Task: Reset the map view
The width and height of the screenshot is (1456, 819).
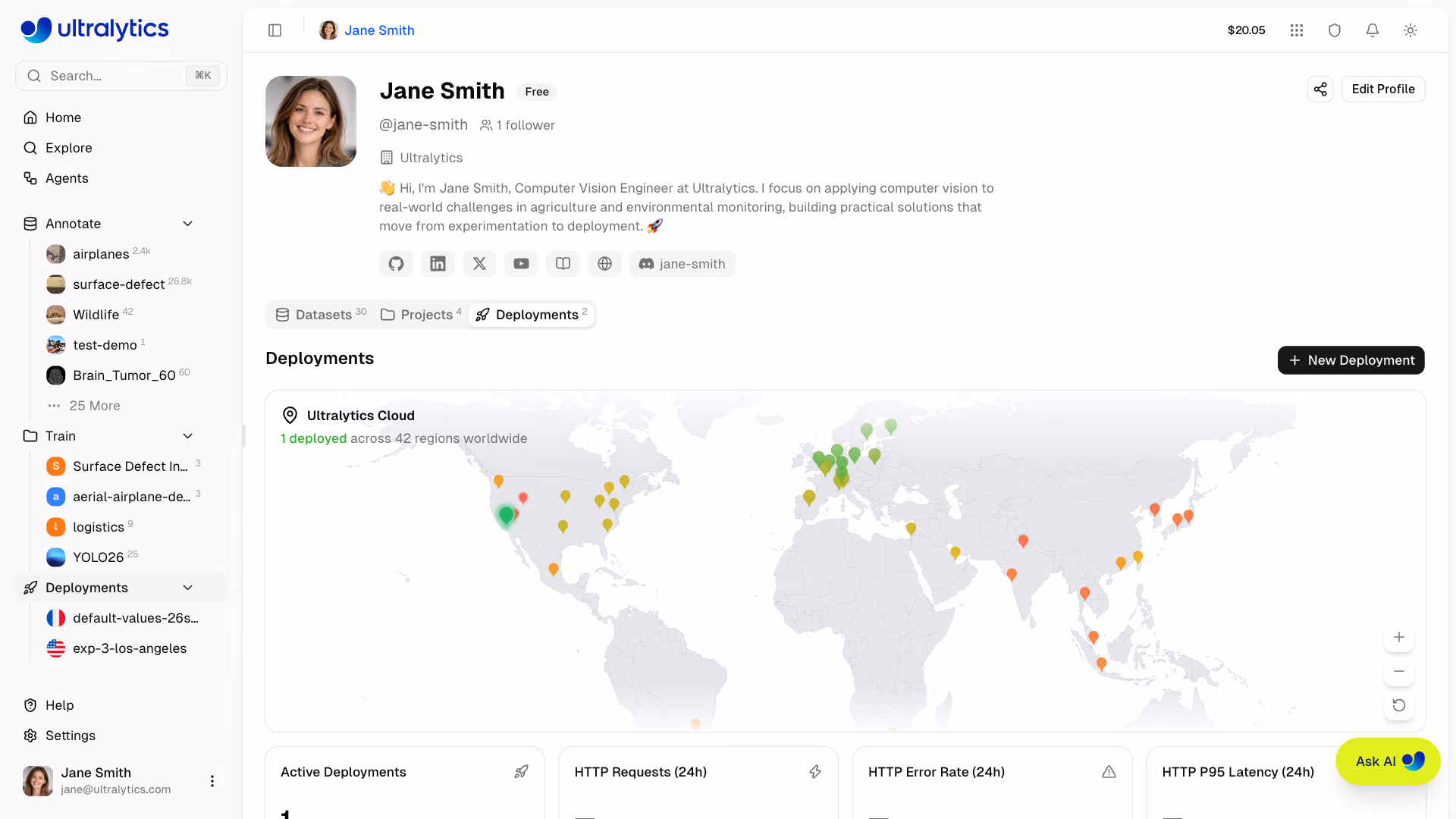Action: (1399, 705)
